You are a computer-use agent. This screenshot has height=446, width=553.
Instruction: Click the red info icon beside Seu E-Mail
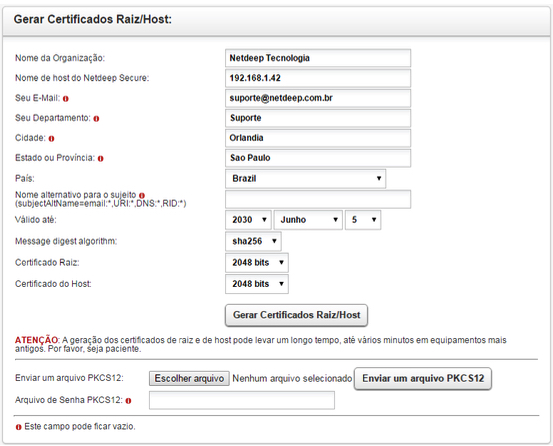coord(66,99)
